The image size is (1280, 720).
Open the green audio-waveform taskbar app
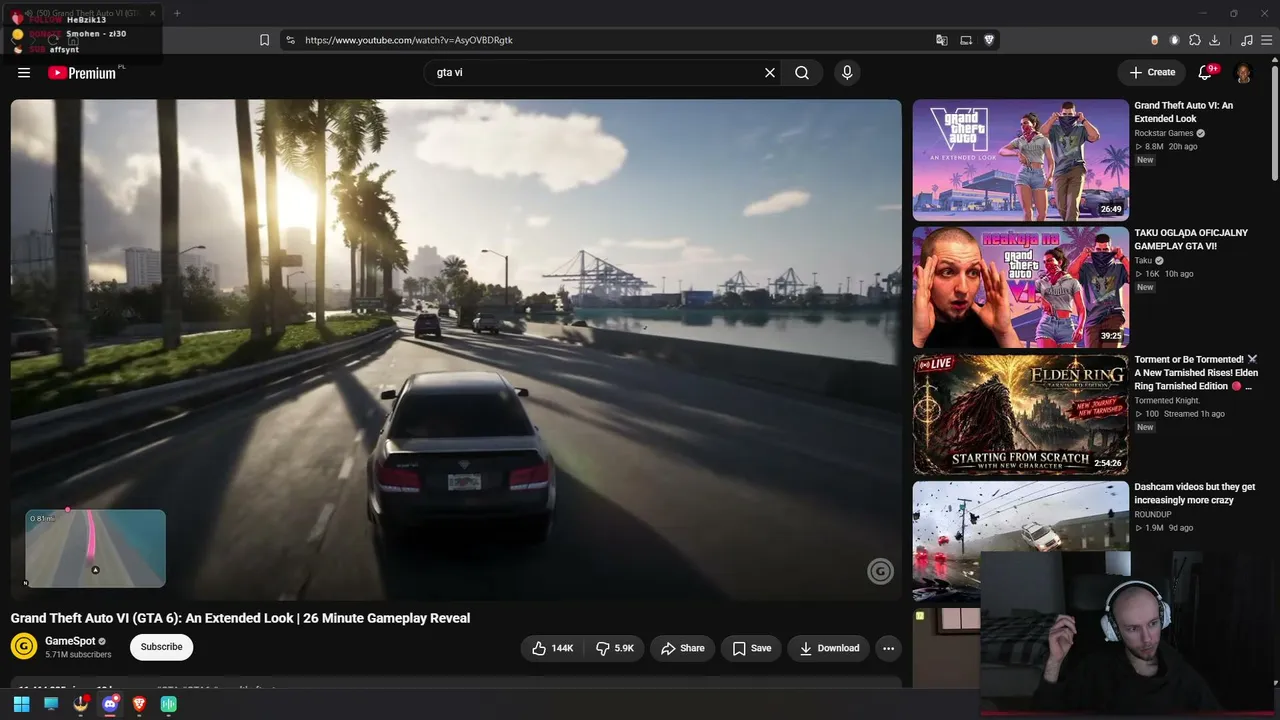pyautogui.click(x=169, y=704)
